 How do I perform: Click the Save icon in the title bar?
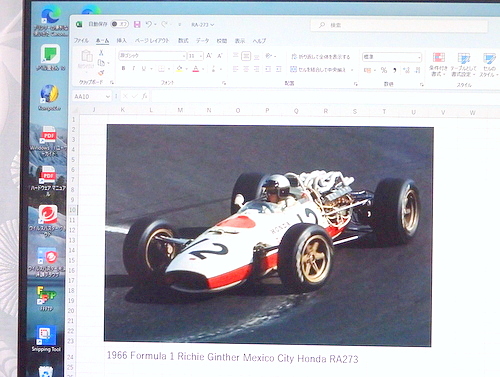[137, 24]
